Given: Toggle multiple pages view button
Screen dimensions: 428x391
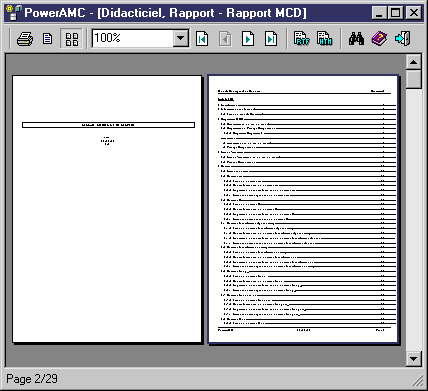Looking at the screenshot, I should 72,39.
